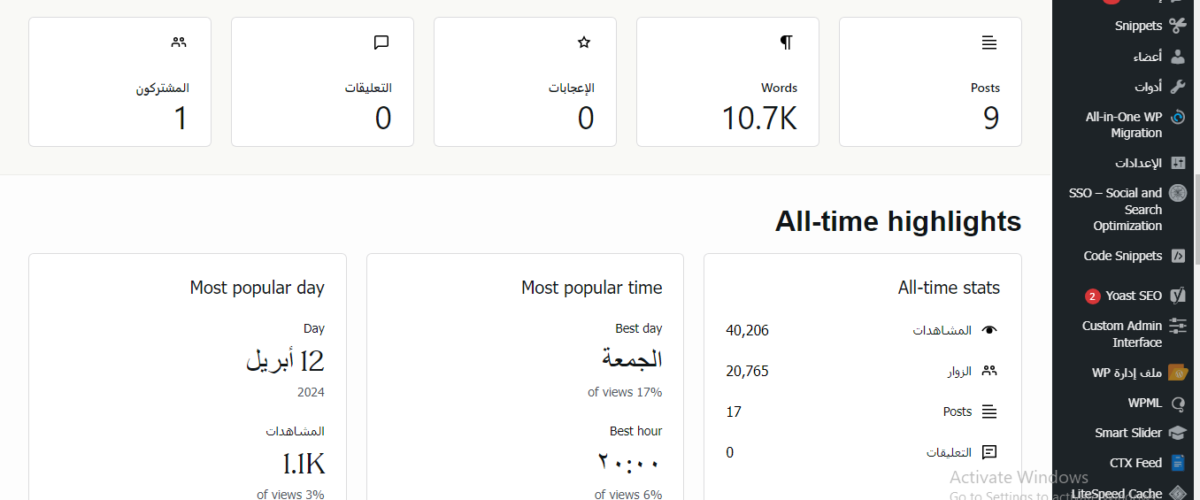Screen dimensions: 1200x500
Task: Select the Words stat card showing 10.7K
Action: tap(728, 82)
